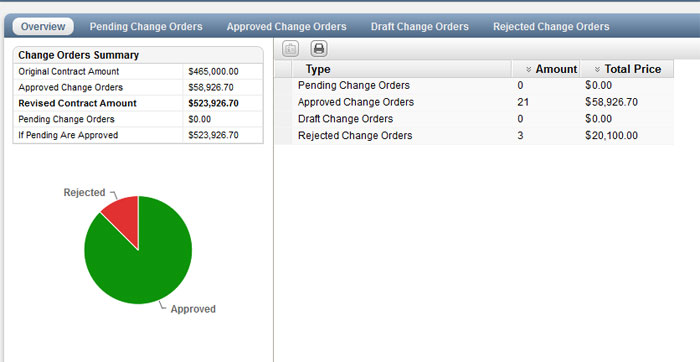
Task: Go to Rejected Change Orders tab
Action: coord(551,27)
